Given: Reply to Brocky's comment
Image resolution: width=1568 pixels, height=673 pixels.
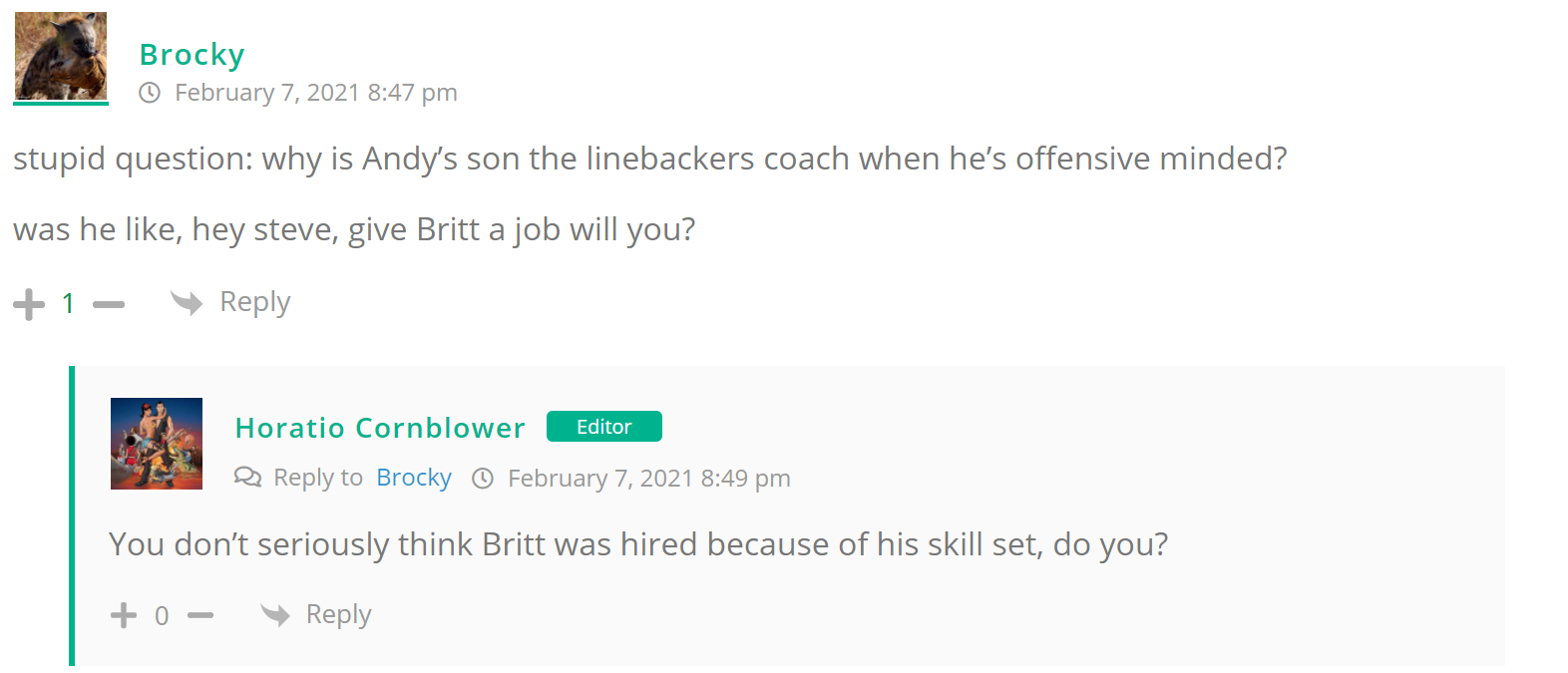Looking at the screenshot, I should coord(255,302).
